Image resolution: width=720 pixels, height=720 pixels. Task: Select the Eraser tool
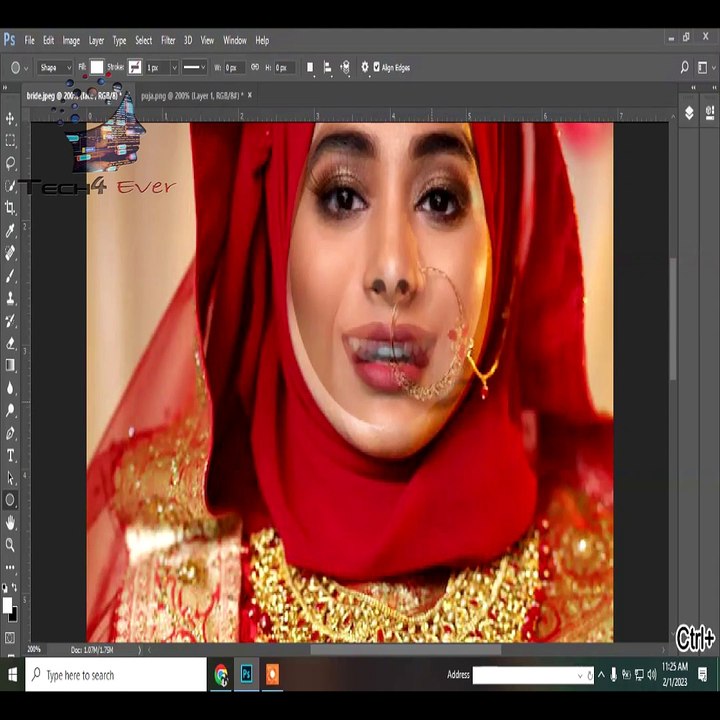(10, 343)
